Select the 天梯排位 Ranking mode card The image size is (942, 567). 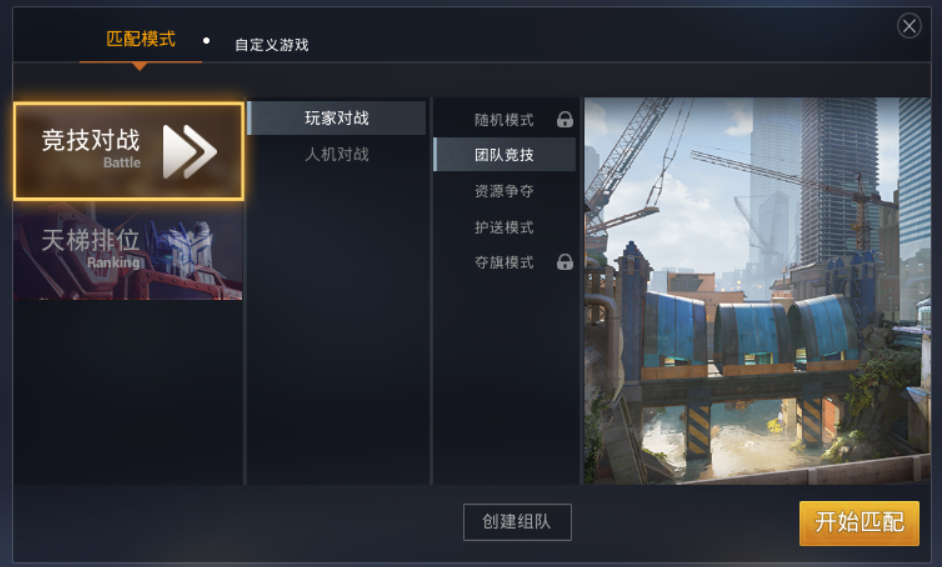tap(128, 252)
